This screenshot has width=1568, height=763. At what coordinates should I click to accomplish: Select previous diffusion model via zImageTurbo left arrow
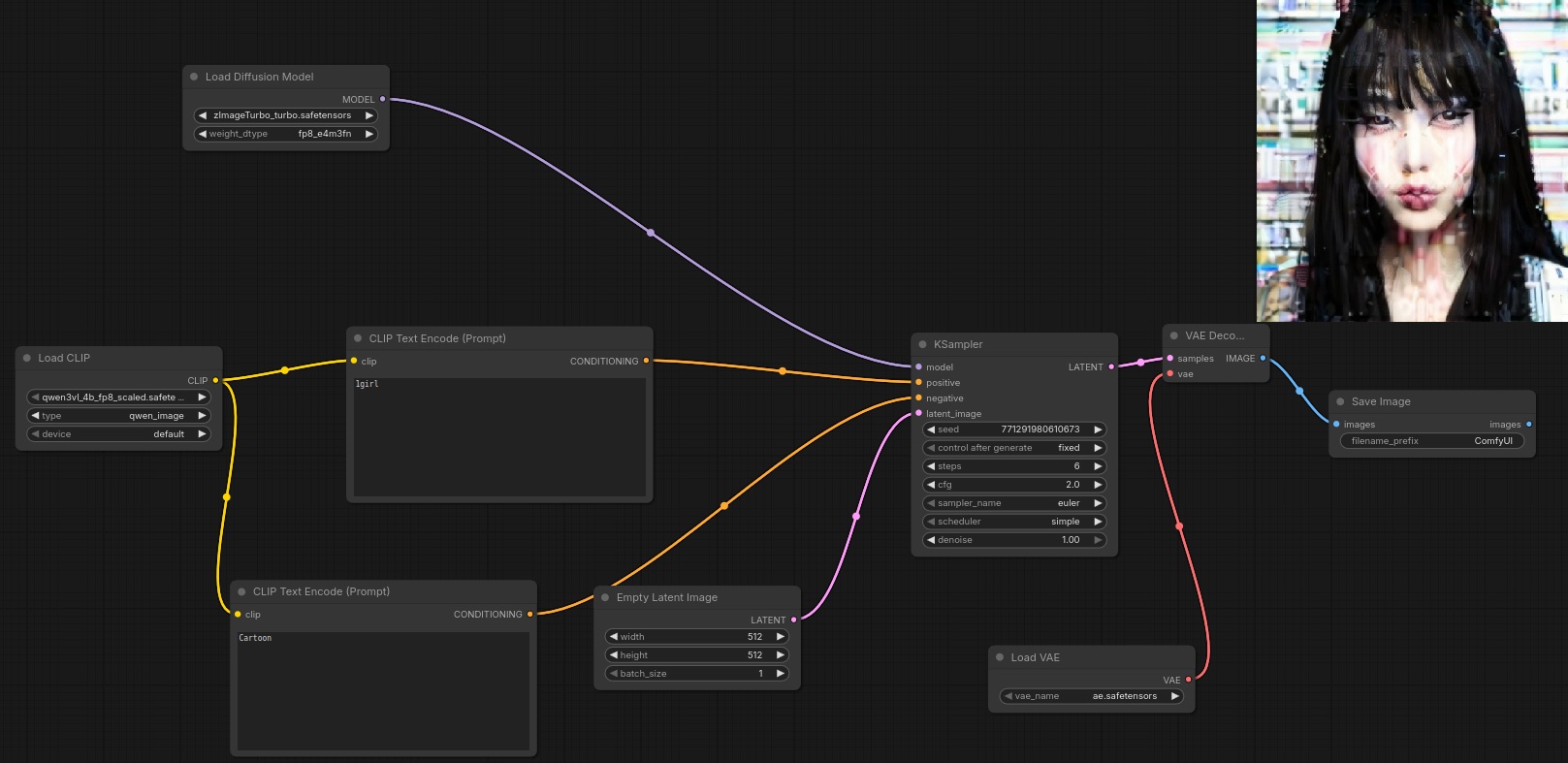pos(203,115)
